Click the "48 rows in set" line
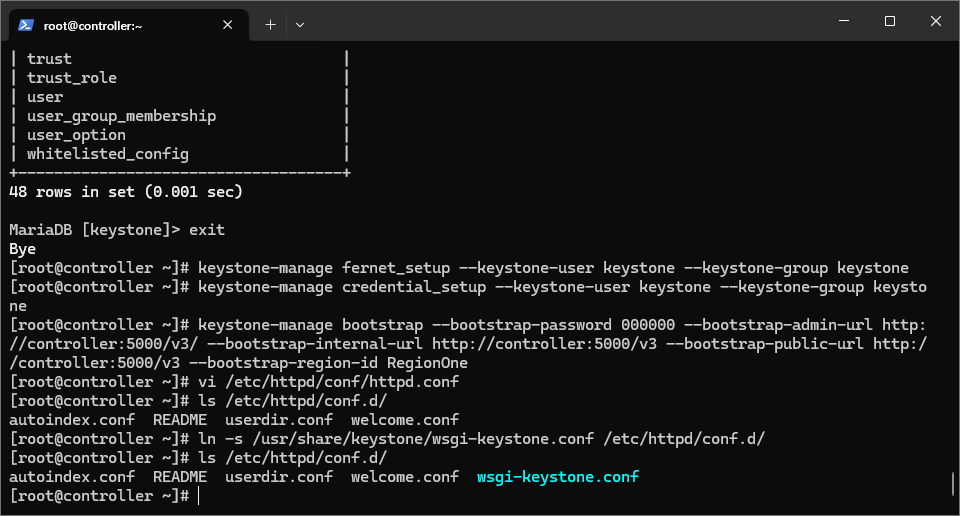 click(x=126, y=191)
